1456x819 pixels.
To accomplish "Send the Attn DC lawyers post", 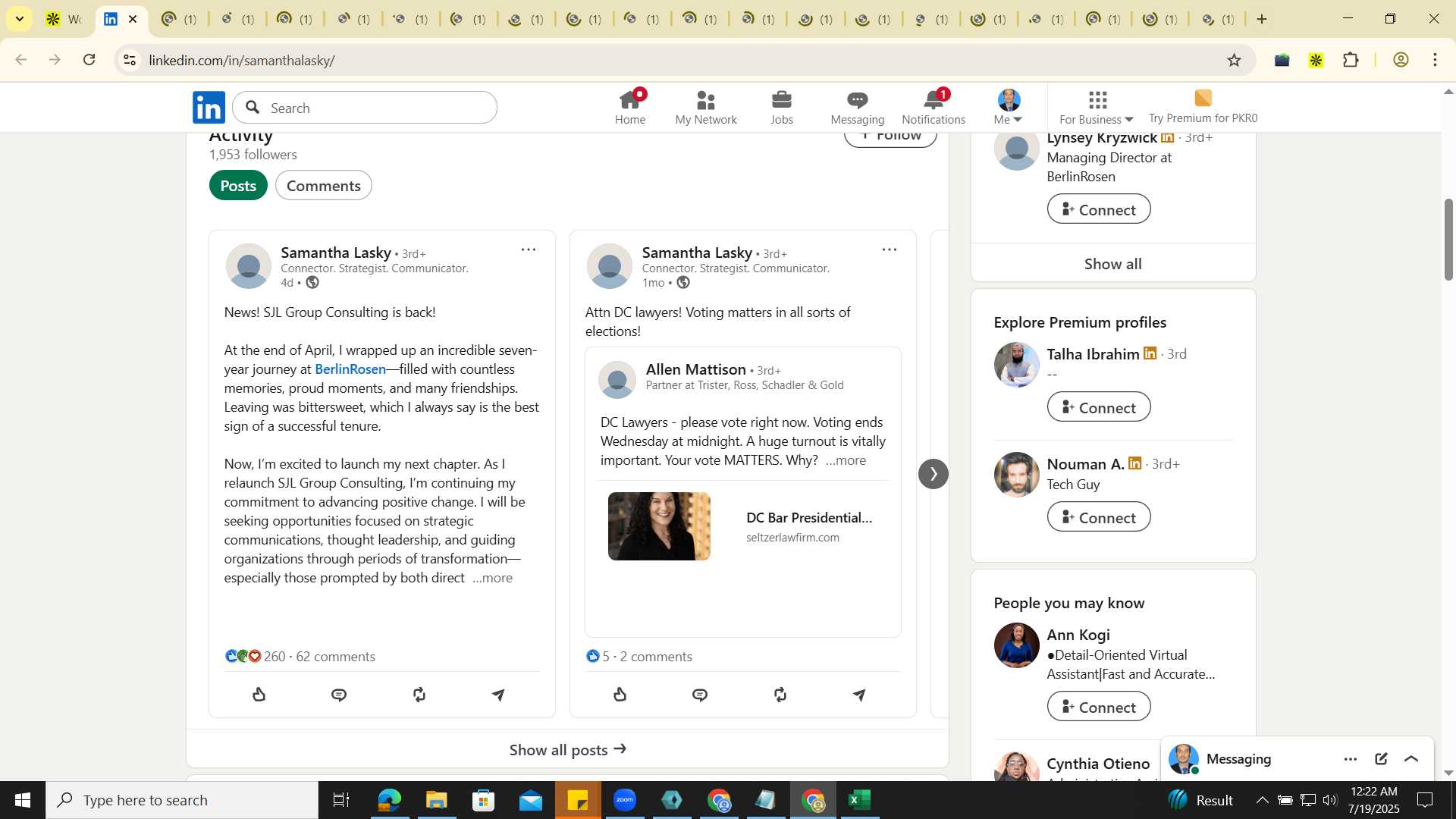I will tap(859, 695).
